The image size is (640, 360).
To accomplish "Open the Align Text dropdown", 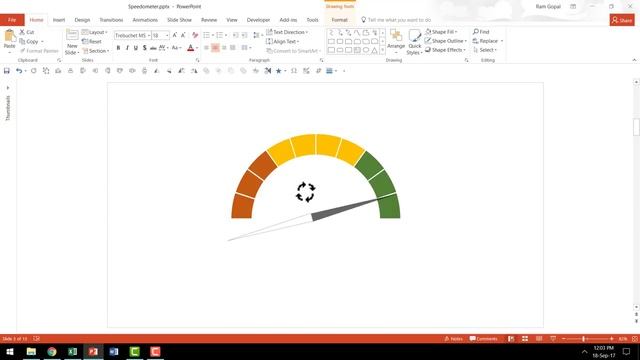I will click(282, 41).
